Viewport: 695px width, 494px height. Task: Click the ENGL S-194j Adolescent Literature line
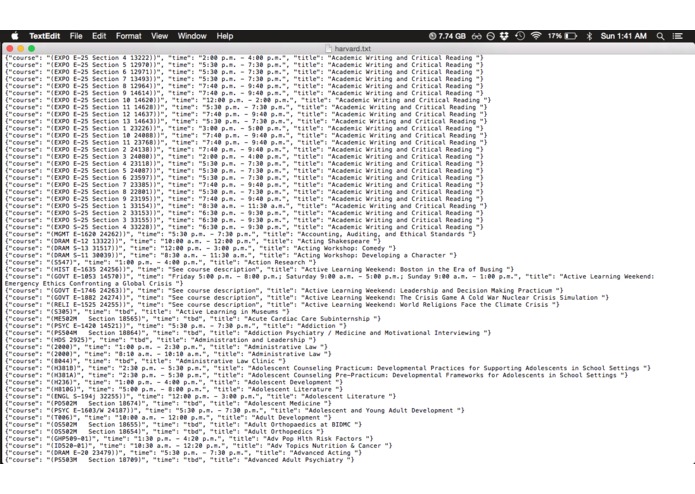coord(200,397)
